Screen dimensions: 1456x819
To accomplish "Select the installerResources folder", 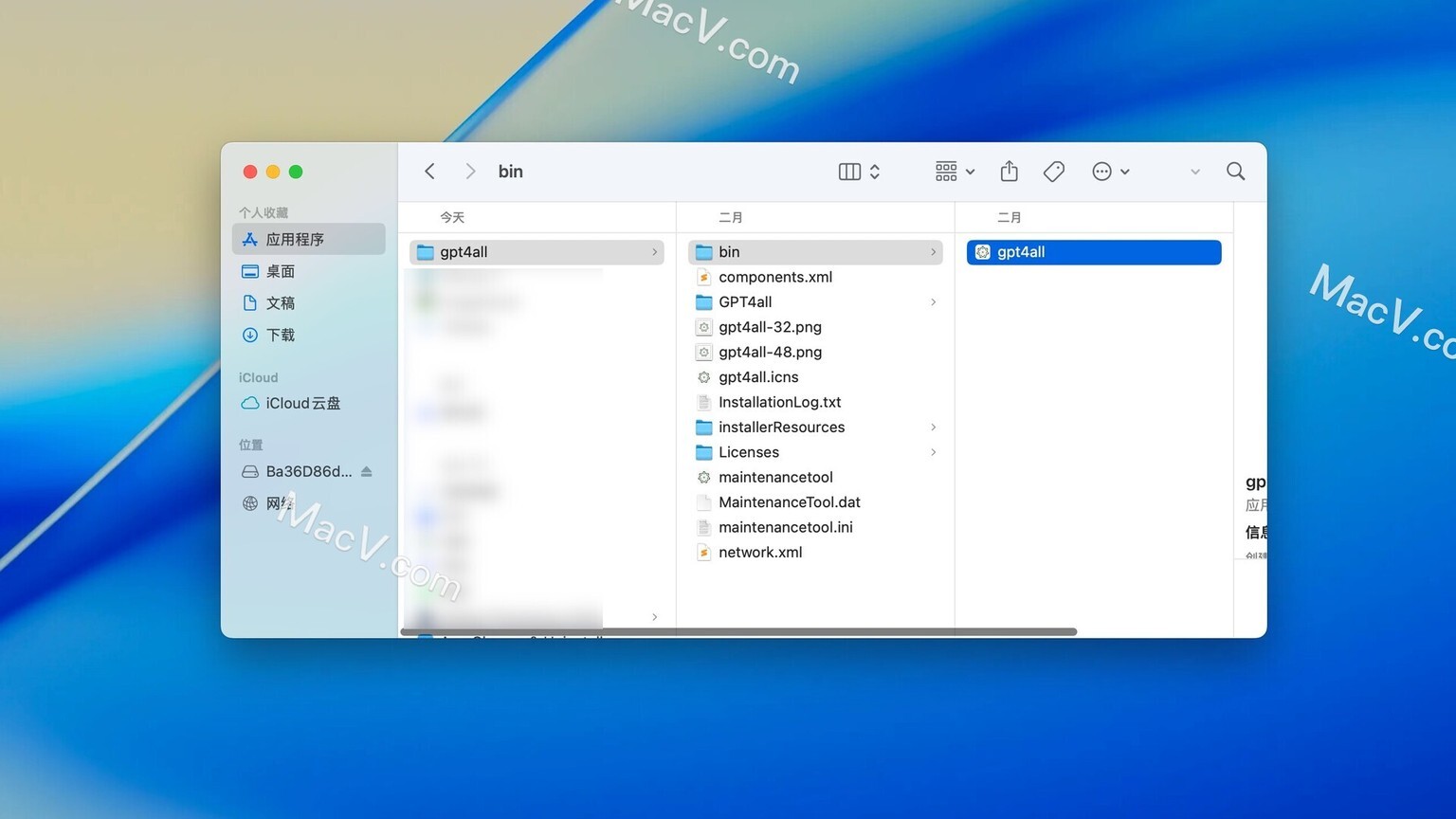I will (x=815, y=428).
